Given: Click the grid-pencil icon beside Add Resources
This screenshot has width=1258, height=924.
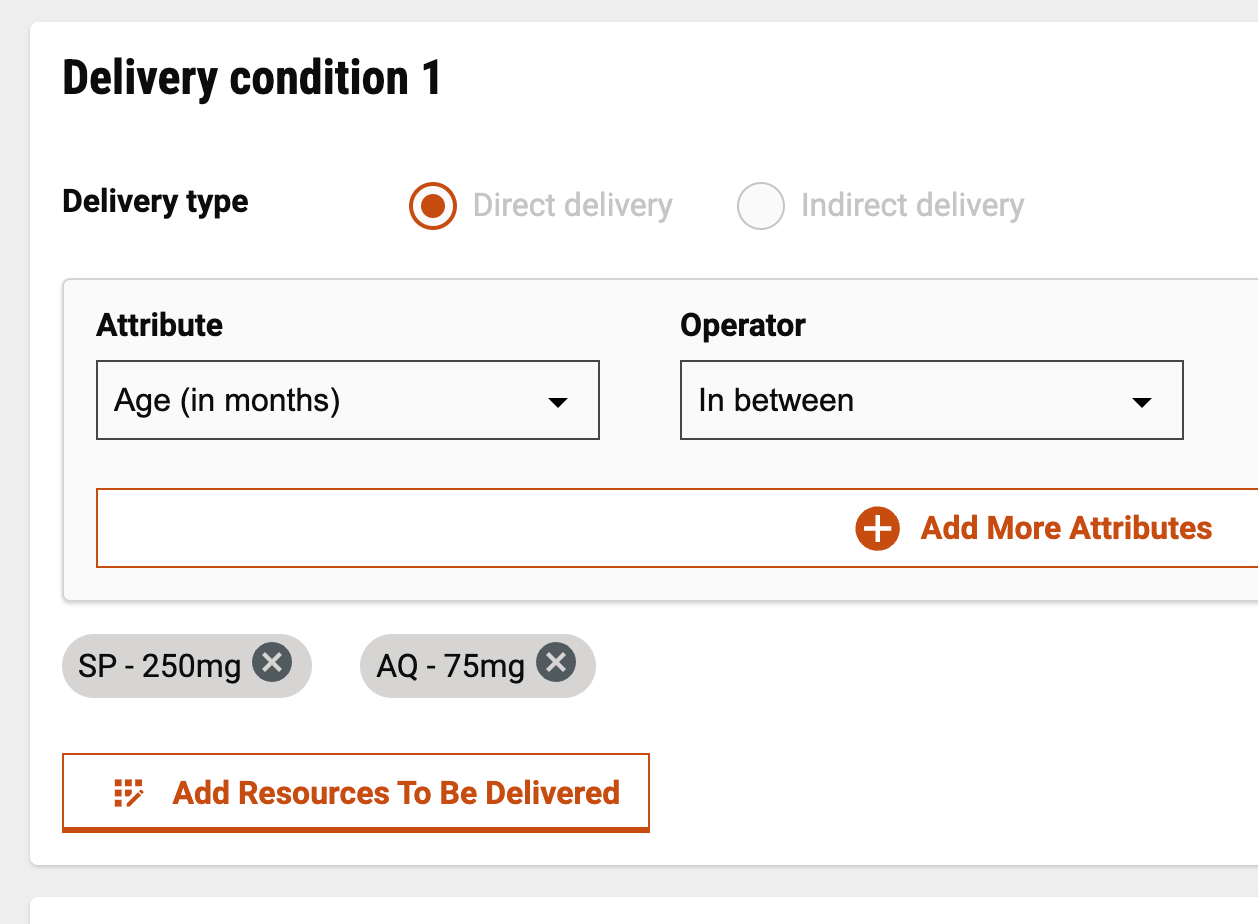Looking at the screenshot, I should 129,793.
